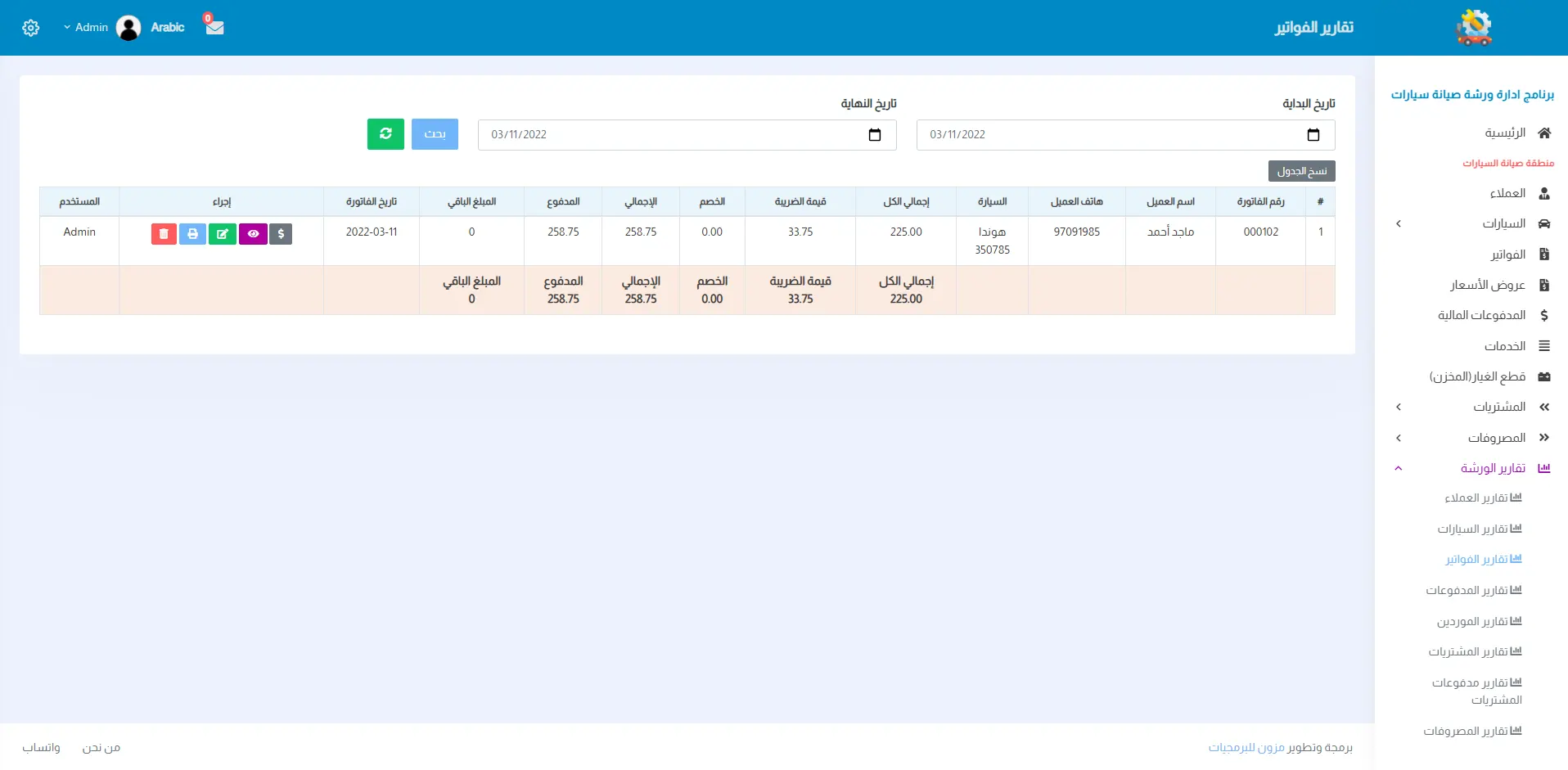Open end date calendar picker
This screenshot has width=1568, height=770.
tap(874, 135)
